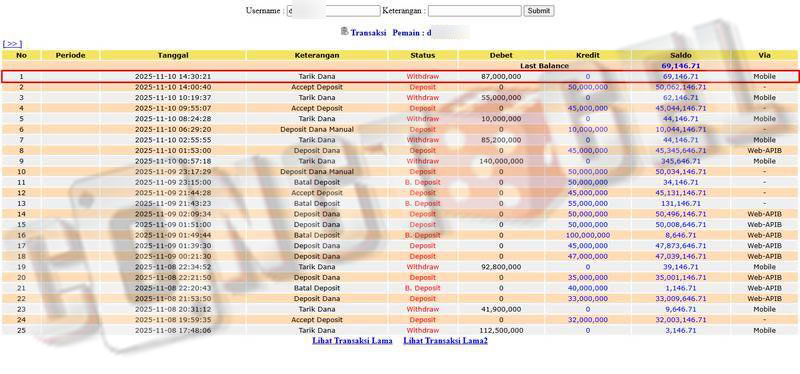
Task: Click the Status column header
Action: click(422, 55)
